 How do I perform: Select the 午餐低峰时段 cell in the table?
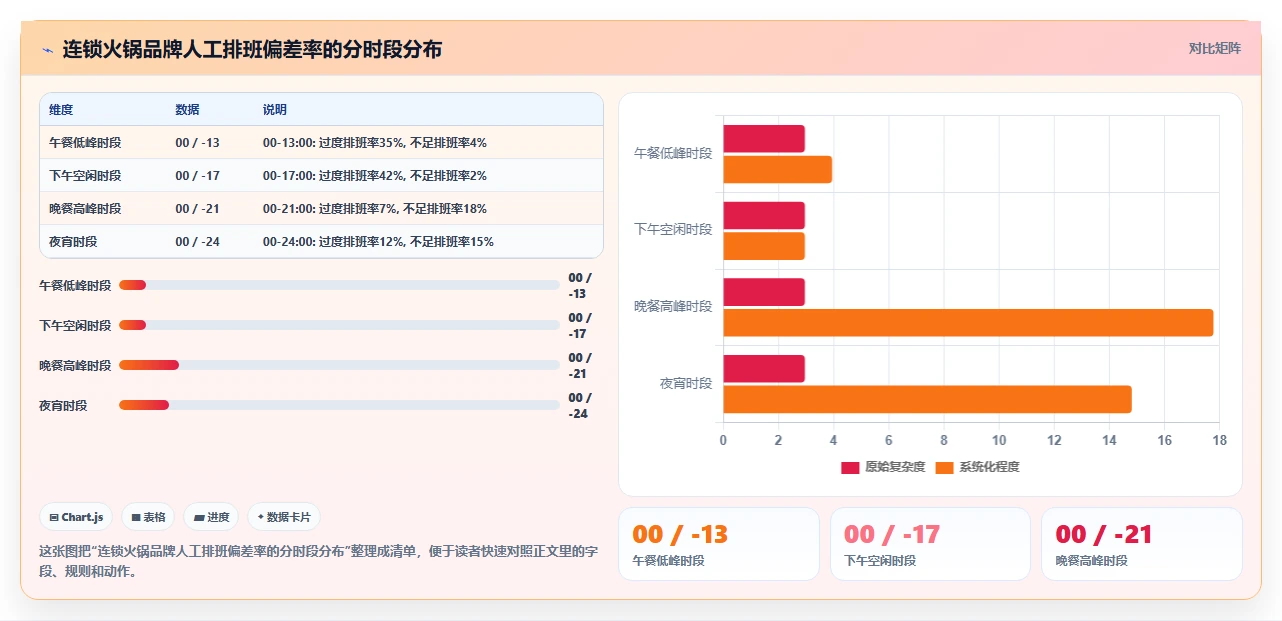pos(85,143)
